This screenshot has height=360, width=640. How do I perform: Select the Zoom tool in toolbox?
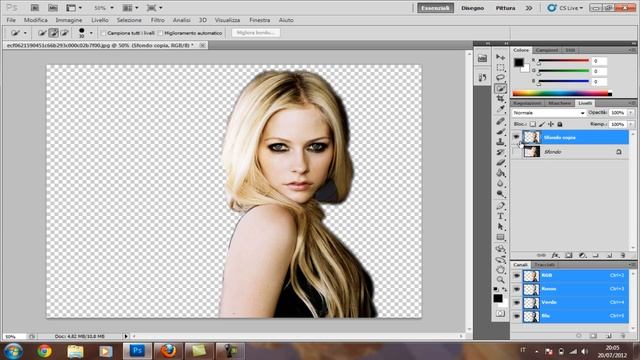(x=500, y=280)
